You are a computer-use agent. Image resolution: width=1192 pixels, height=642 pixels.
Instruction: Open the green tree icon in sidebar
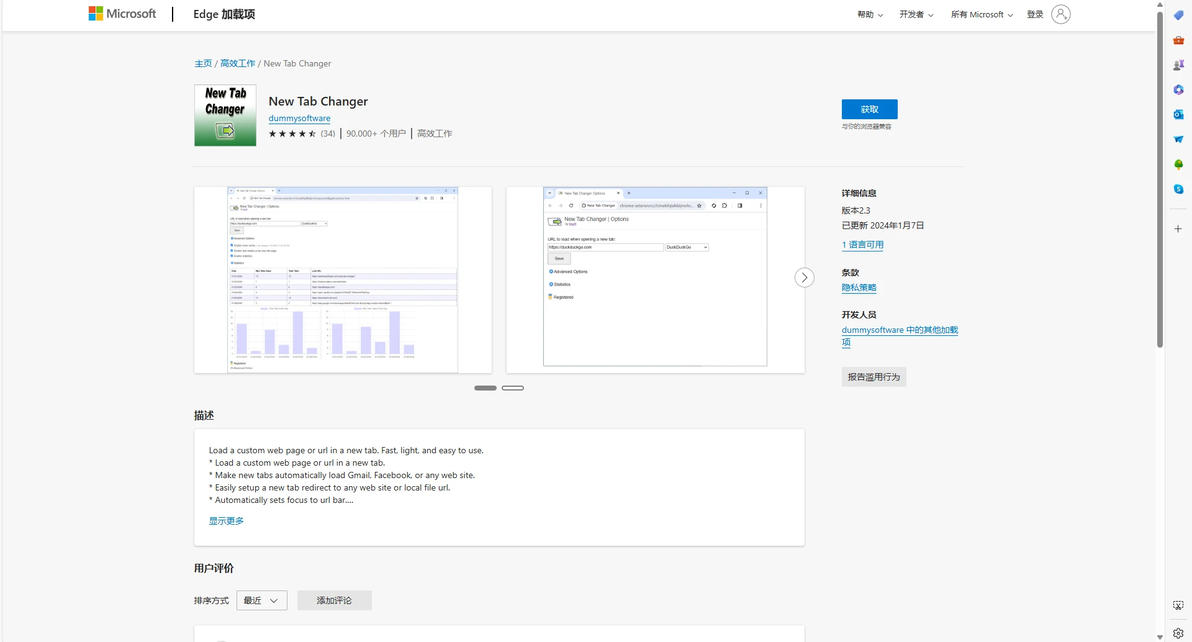1178,164
